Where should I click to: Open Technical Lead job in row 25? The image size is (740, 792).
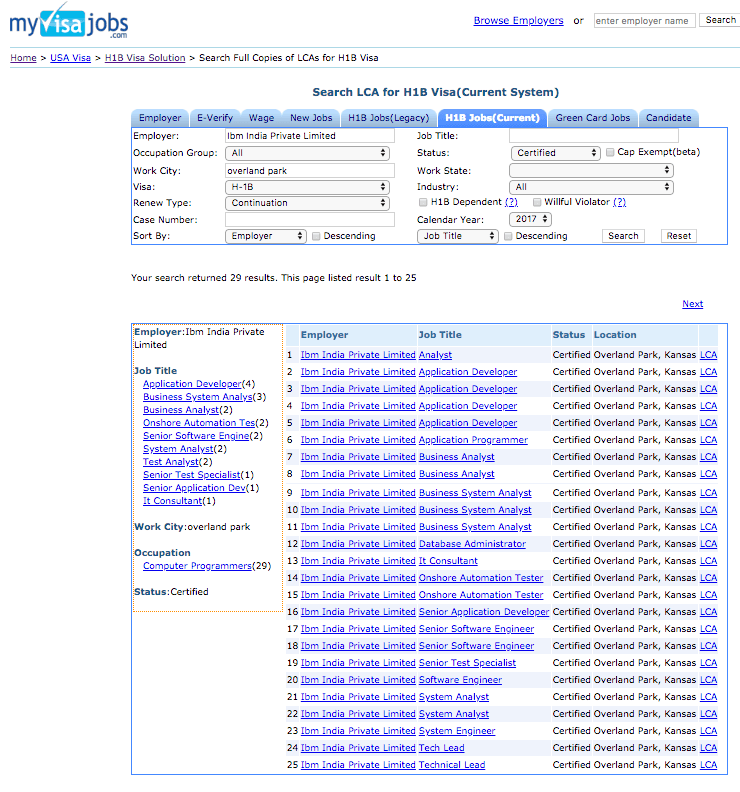coord(452,765)
